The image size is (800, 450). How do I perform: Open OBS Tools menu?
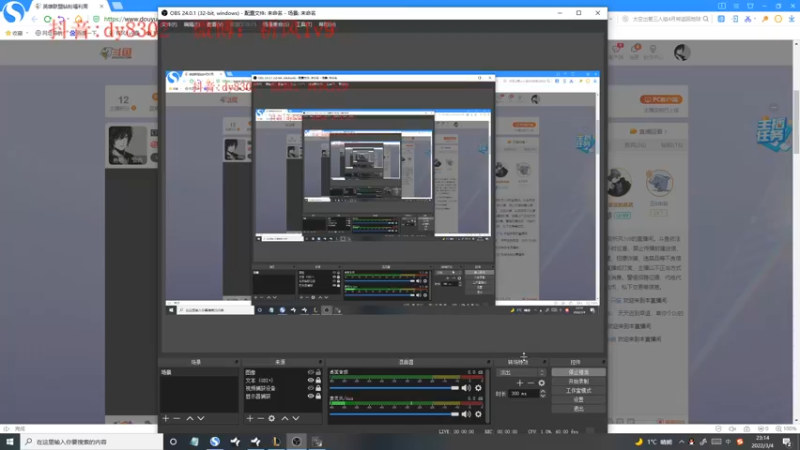click(304, 24)
